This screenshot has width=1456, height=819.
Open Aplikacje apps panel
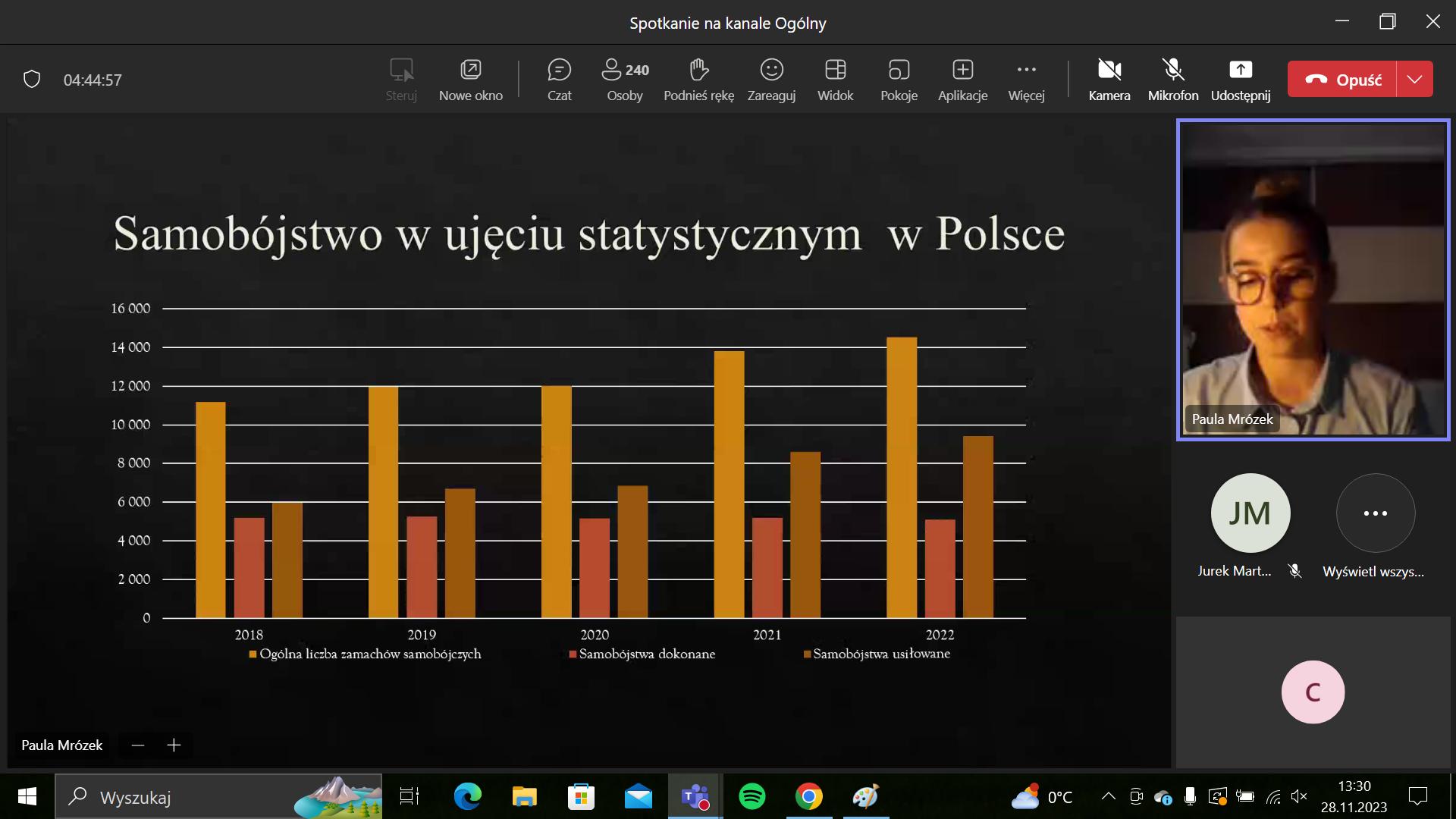[962, 79]
